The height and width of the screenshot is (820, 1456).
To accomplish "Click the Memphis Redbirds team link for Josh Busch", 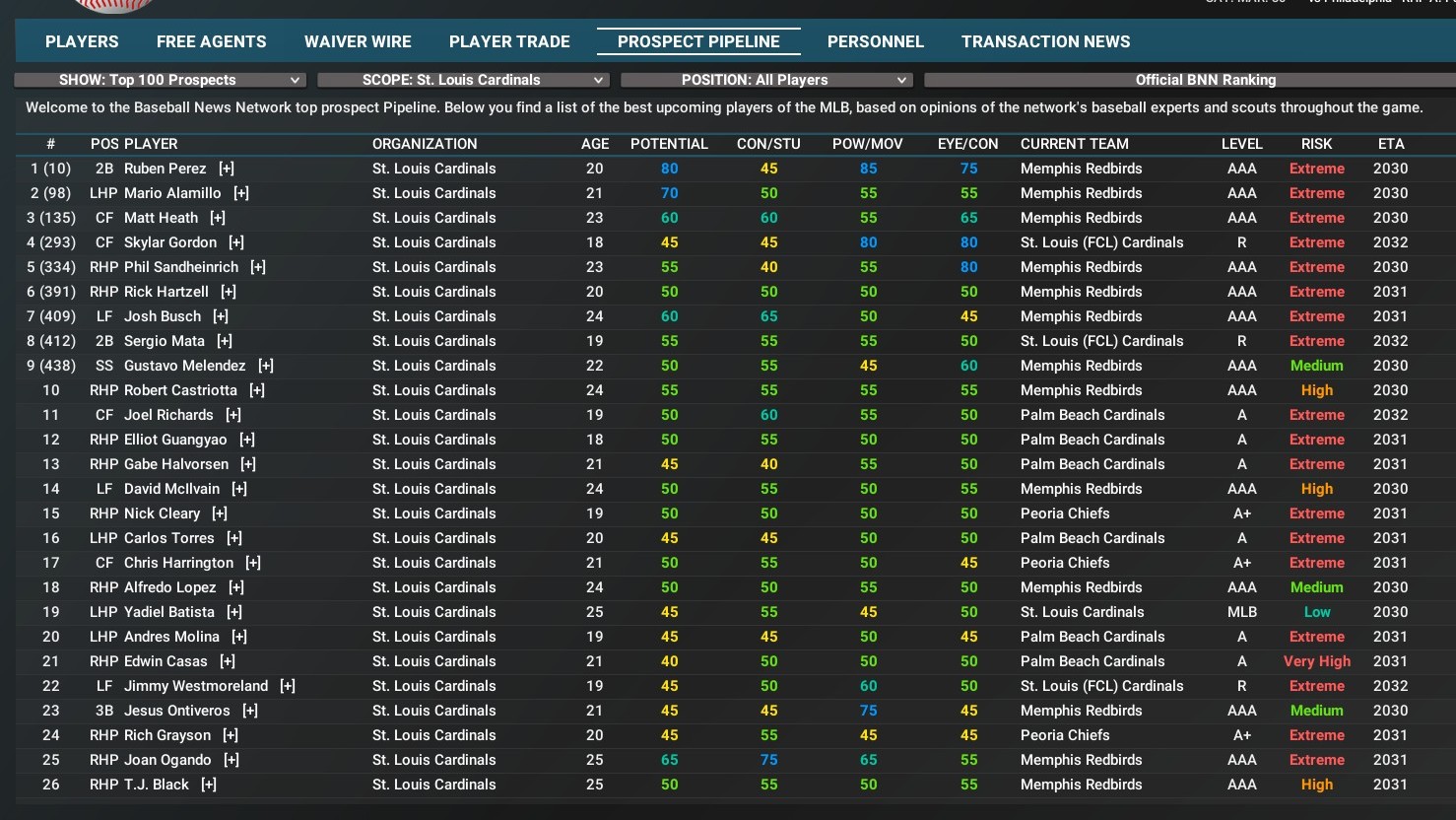I will (1081, 316).
